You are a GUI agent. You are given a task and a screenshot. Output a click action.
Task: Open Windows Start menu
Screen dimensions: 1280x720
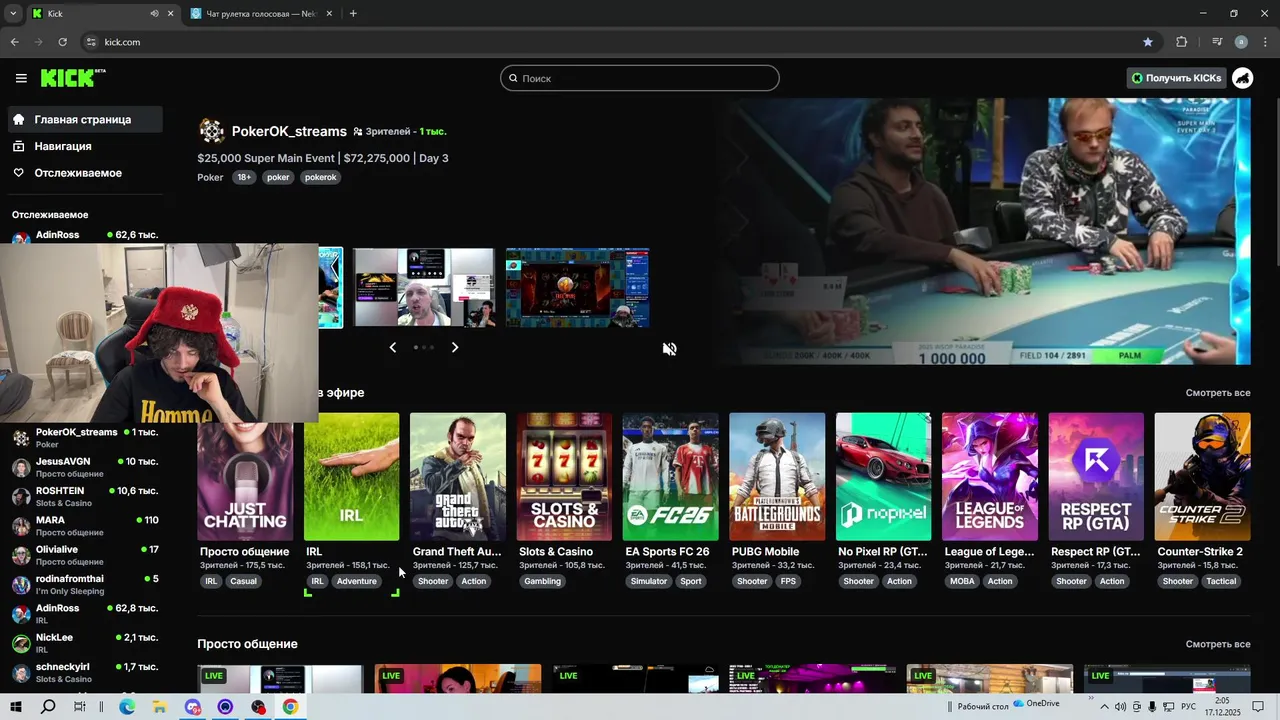[x=15, y=707]
